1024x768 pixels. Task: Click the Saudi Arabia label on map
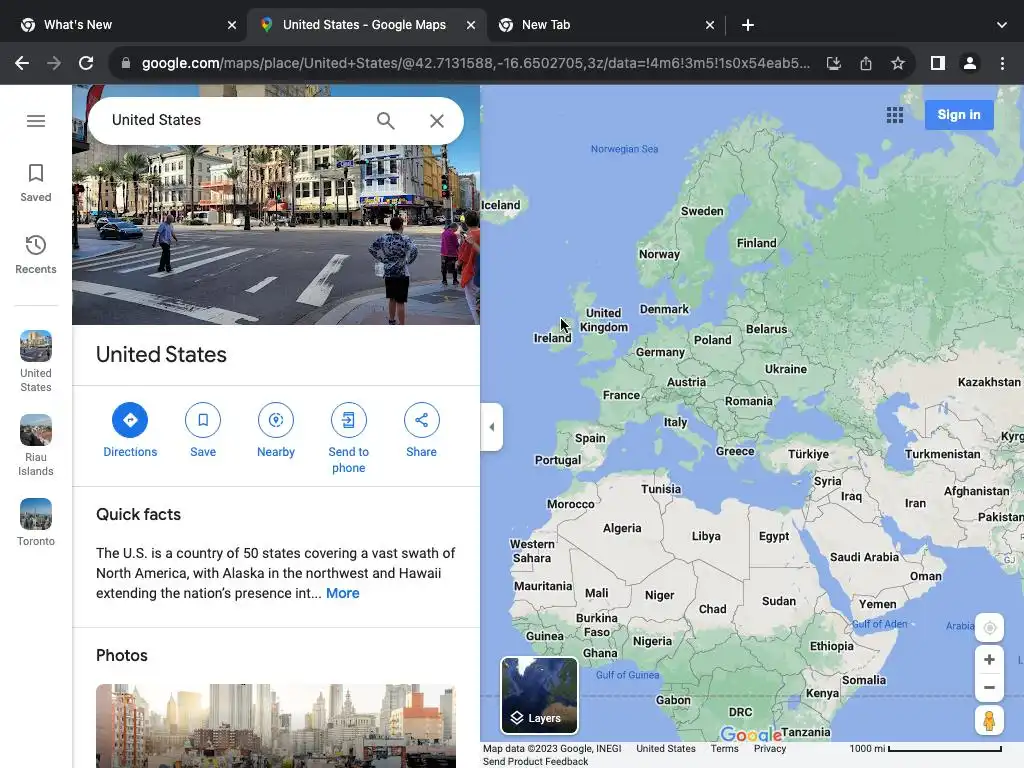click(864, 557)
